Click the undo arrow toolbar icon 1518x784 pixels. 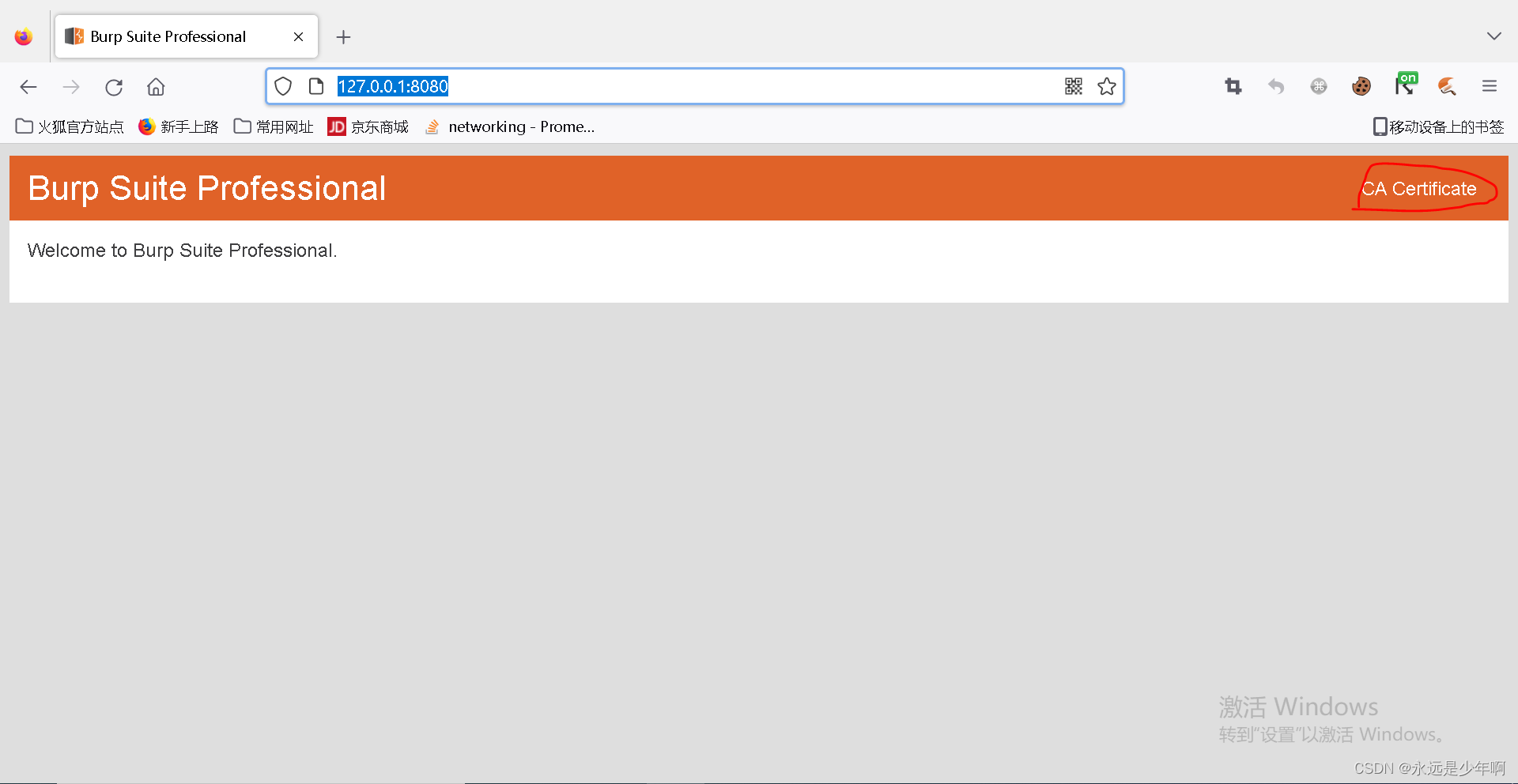pyautogui.click(x=1276, y=86)
